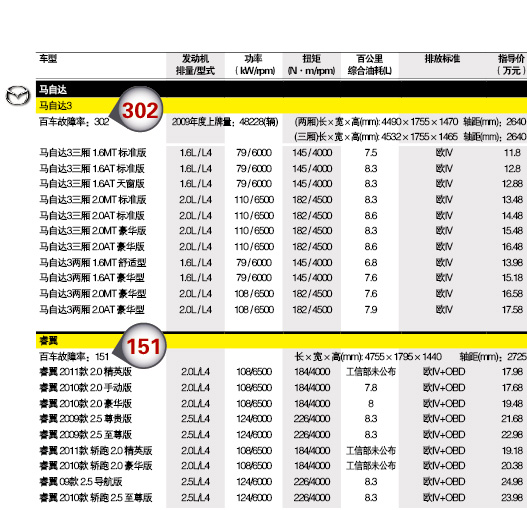Select row 睿翼 2010款 轿跑 2.5 至尊版
The height and width of the screenshot is (510, 527).
pyautogui.click(x=281, y=498)
